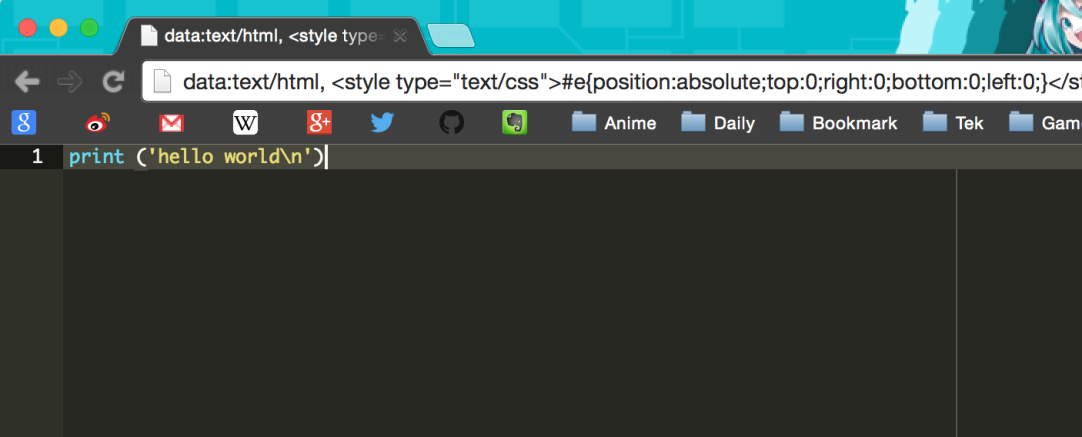1082x437 pixels.
Task: Reload the page with the refresh button
Action: [x=113, y=82]
